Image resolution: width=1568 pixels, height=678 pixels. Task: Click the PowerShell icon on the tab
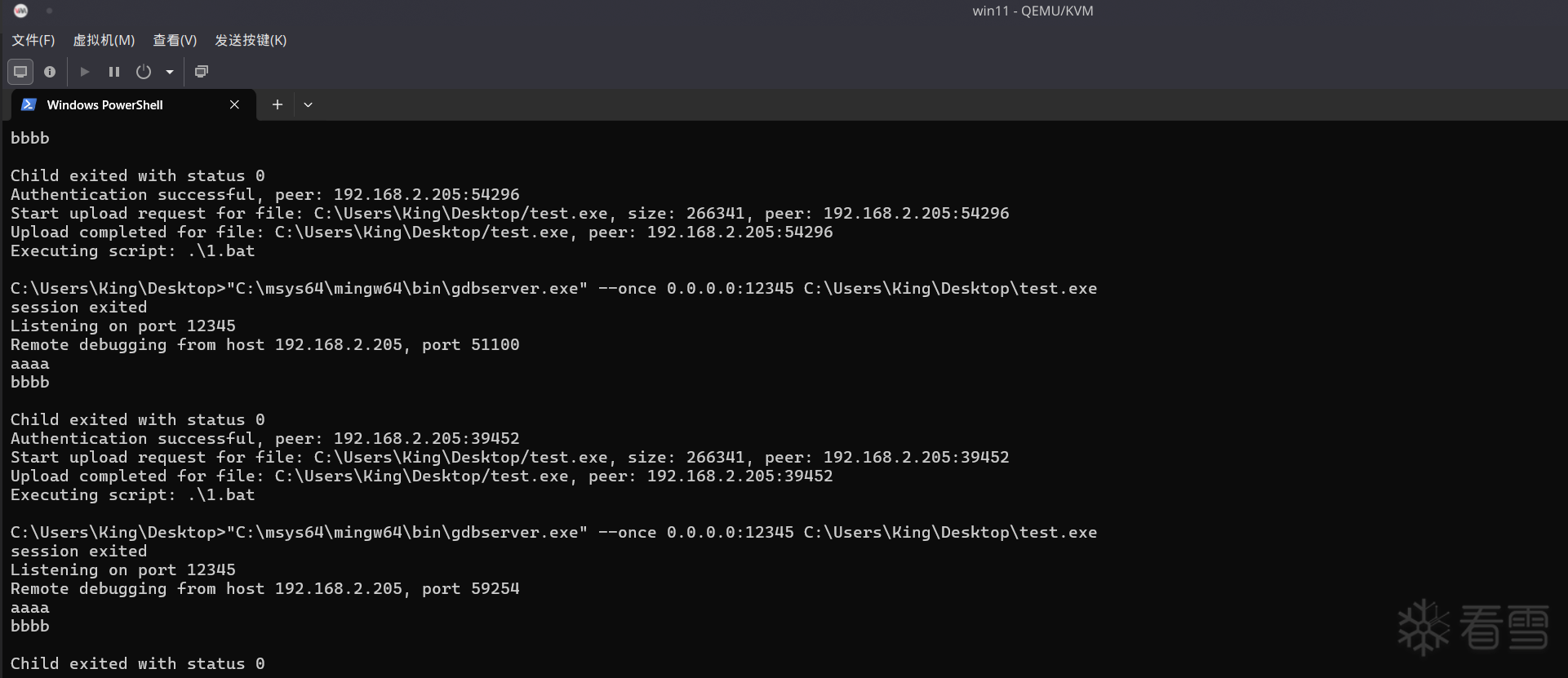(x=29, y=104)
